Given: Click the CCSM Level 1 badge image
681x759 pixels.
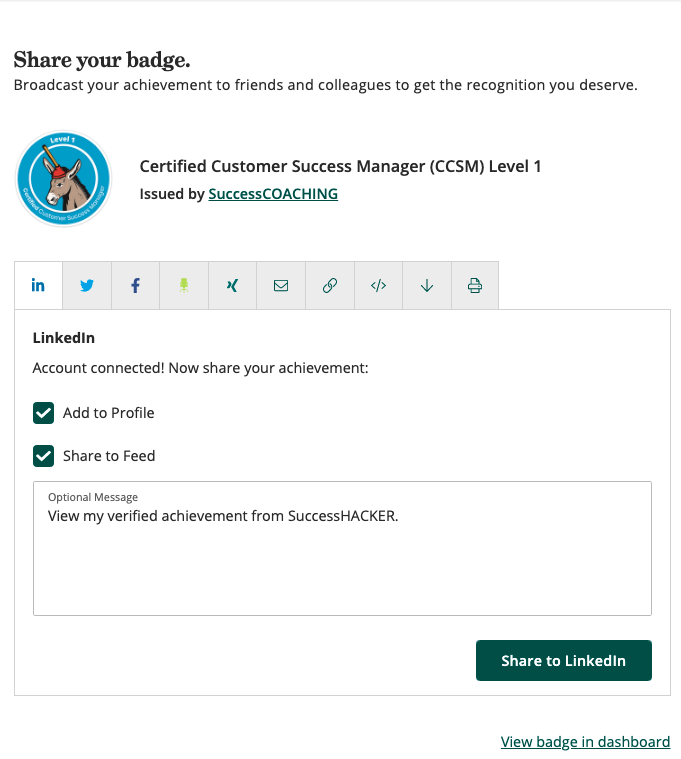Looking at the screenshot, I should 63,178.
